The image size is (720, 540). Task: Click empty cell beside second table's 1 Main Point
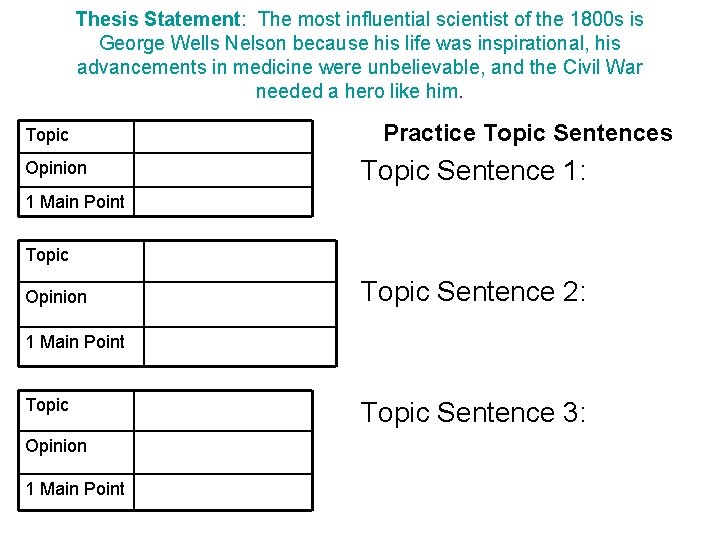240,345
